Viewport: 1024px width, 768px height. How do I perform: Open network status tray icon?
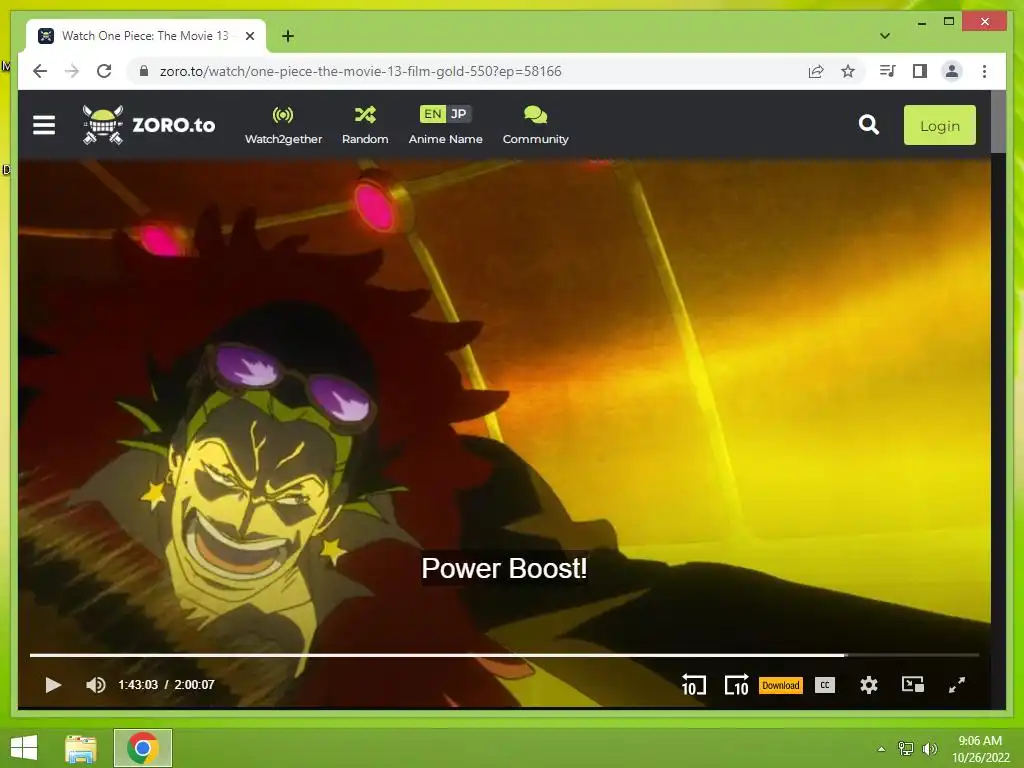(906, 748)
